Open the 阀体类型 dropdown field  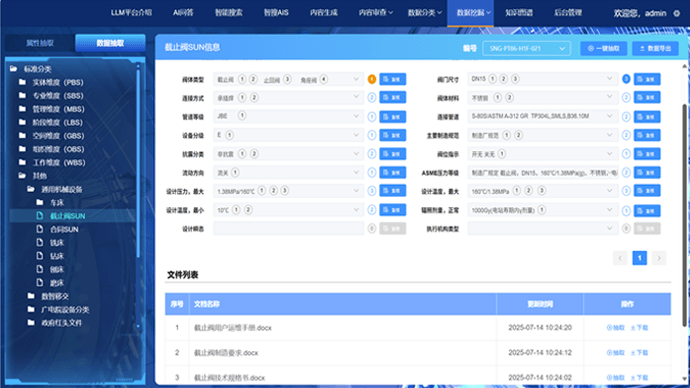289,79
